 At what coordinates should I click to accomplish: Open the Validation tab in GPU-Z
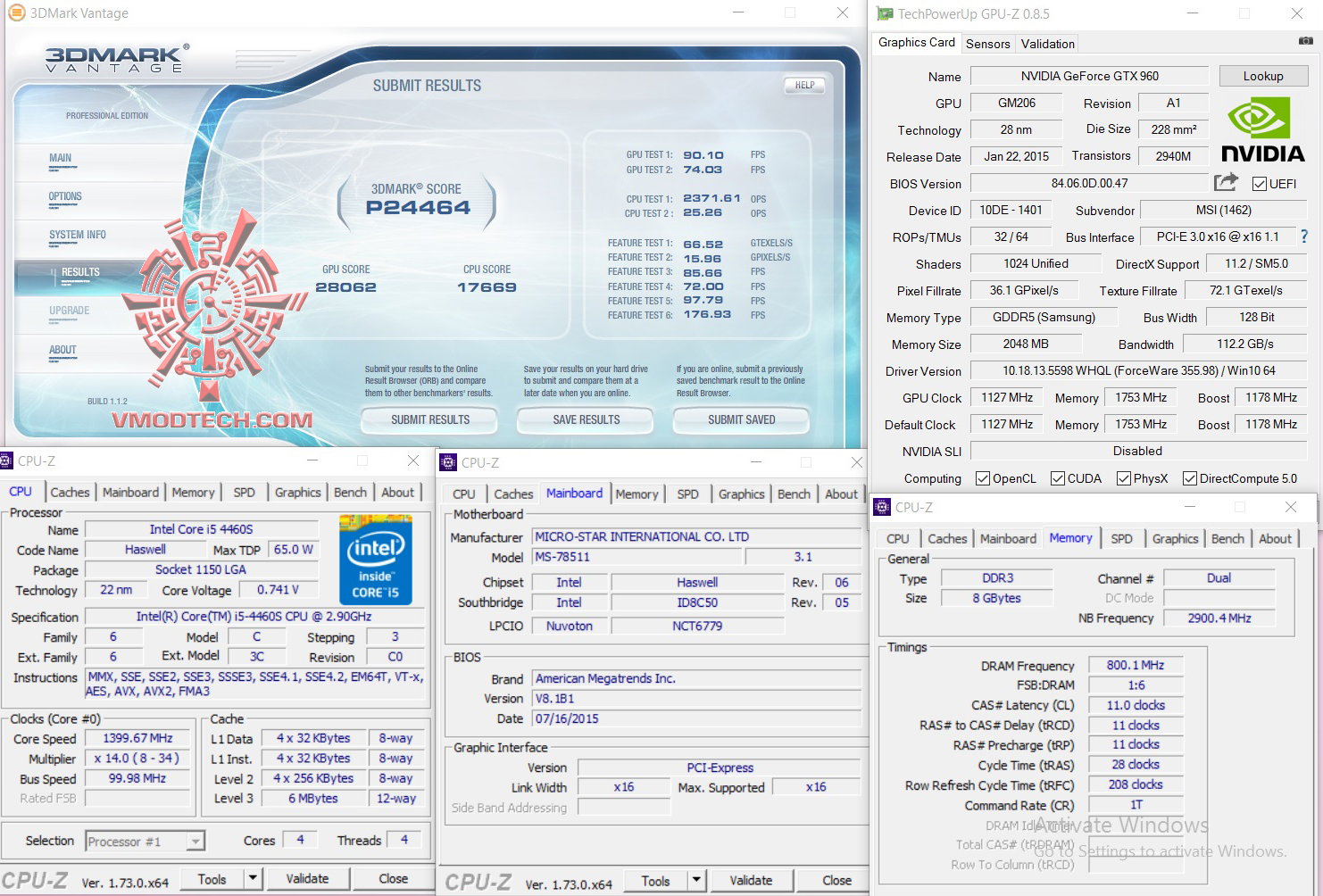pyautogui.click(x=1047, y=44)
